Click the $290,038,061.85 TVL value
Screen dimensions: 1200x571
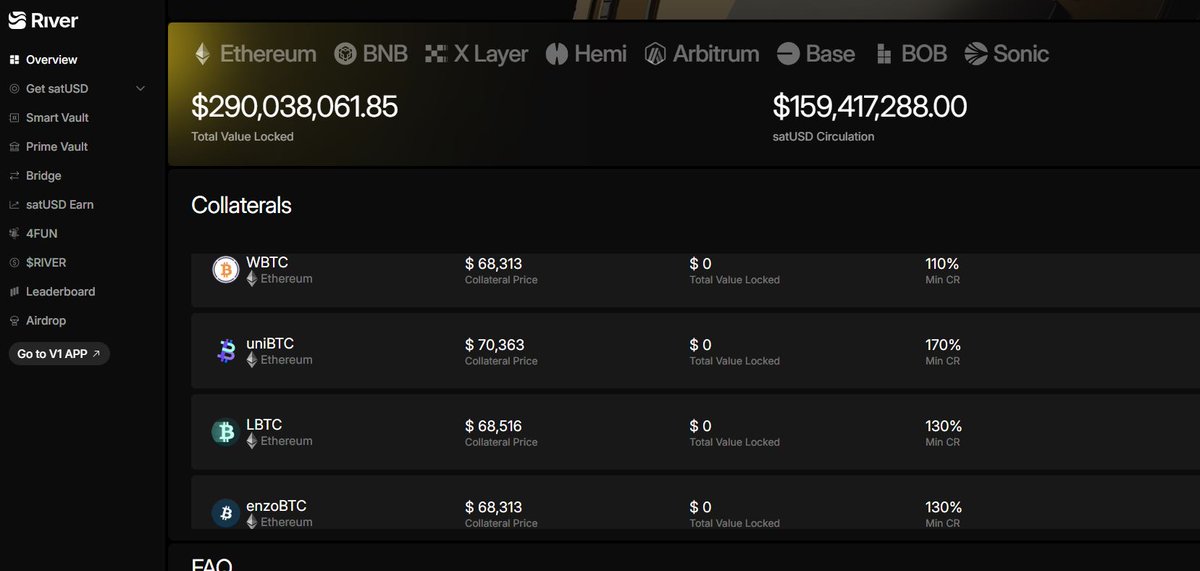coord(295,106)
